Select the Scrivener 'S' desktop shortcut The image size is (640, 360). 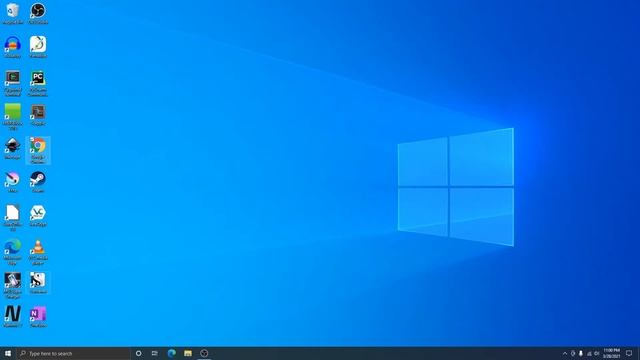[x=38, y=283]
